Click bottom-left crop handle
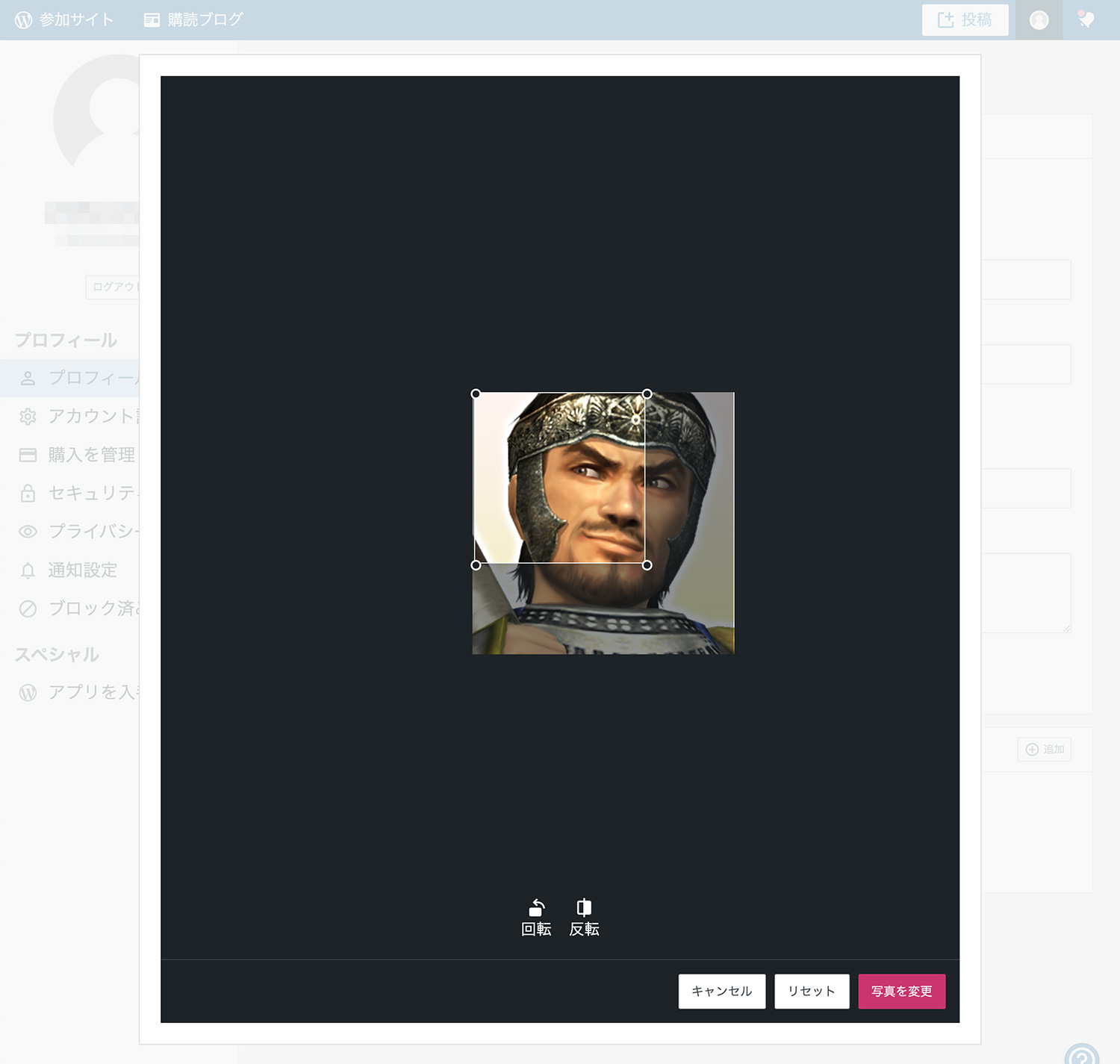1120x1064 pixels. pos(476,565)
